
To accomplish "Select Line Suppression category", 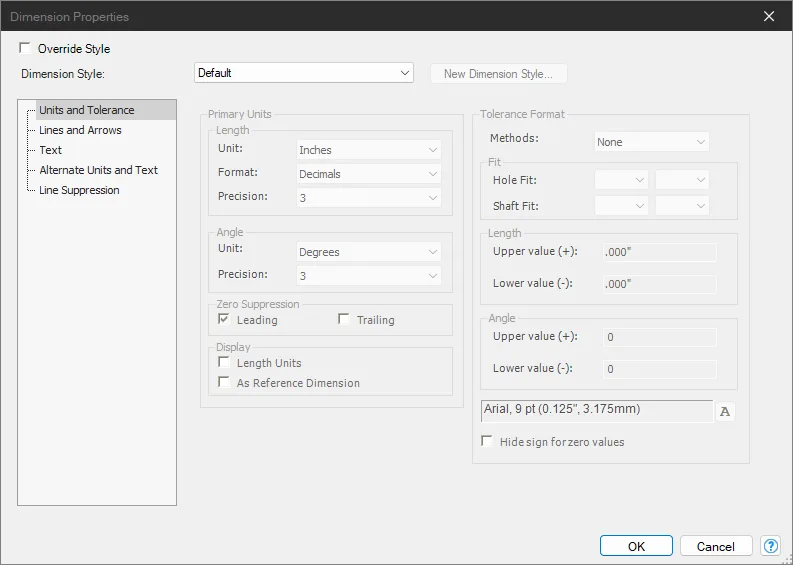I will click(79, 190).
